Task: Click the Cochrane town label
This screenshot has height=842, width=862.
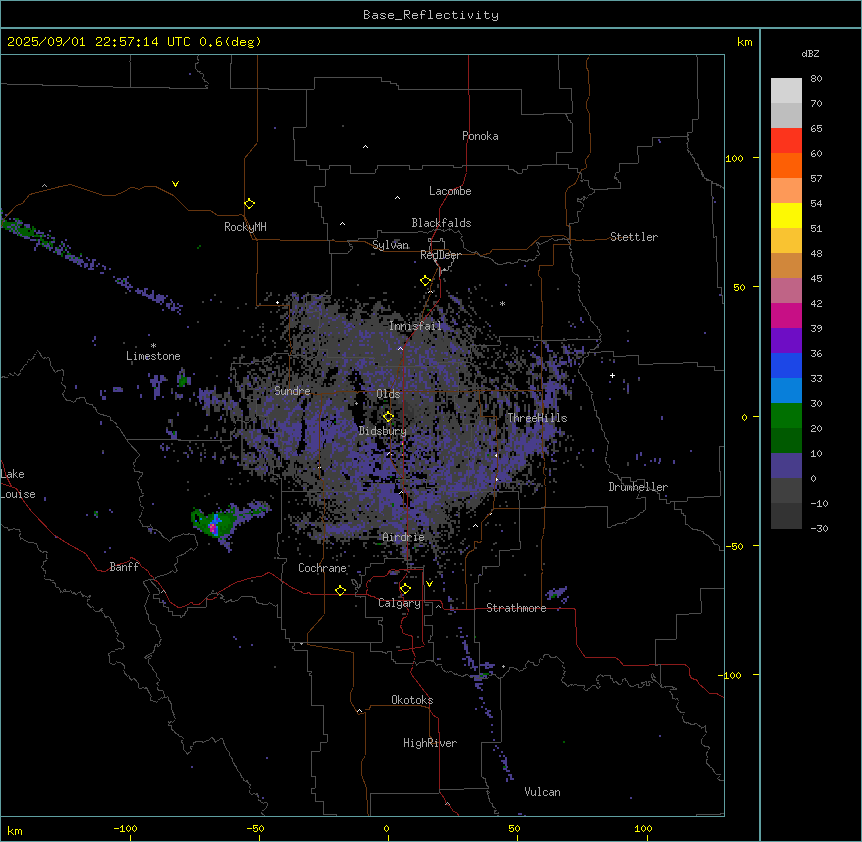Action: click(x=322, y=568)
